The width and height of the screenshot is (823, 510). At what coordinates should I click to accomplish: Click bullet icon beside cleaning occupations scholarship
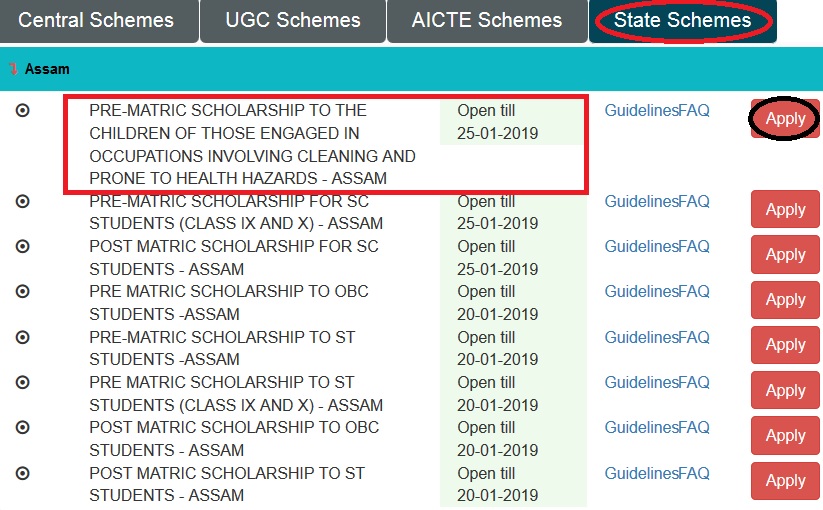[23, 110]
